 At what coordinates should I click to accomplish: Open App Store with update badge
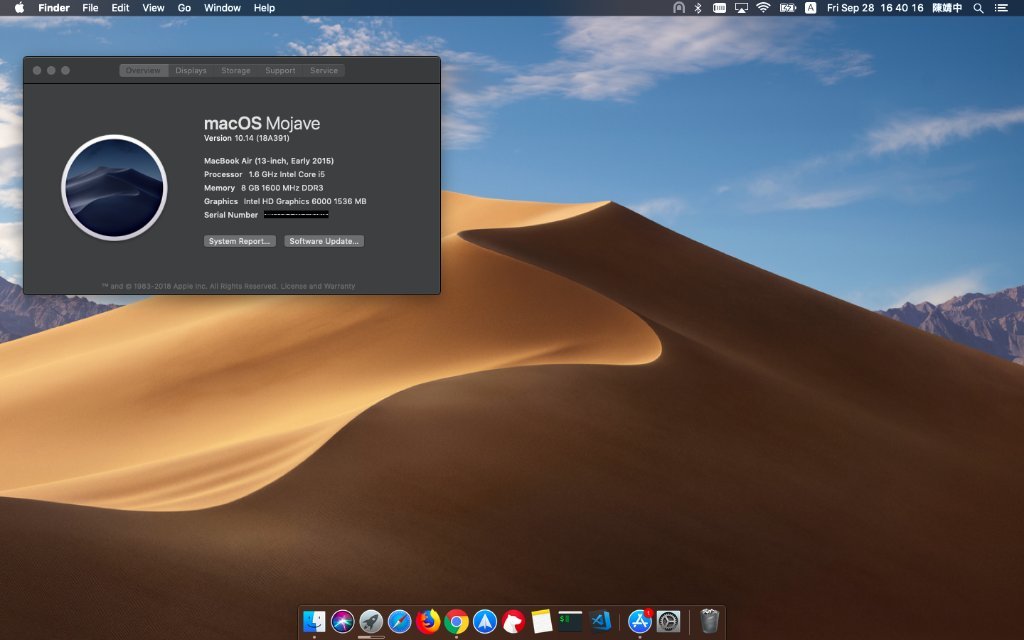pos(640,621)
